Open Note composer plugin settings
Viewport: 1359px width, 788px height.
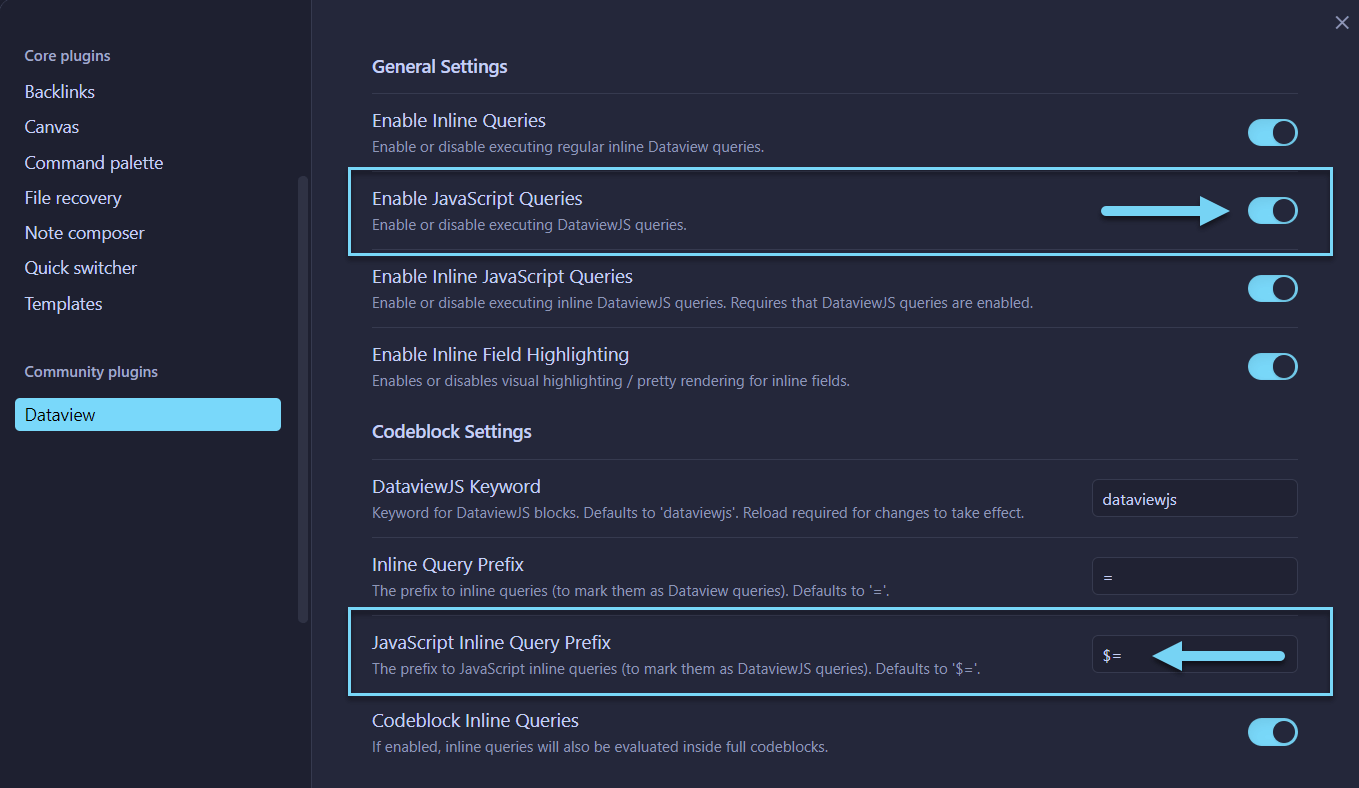point(85,233)
